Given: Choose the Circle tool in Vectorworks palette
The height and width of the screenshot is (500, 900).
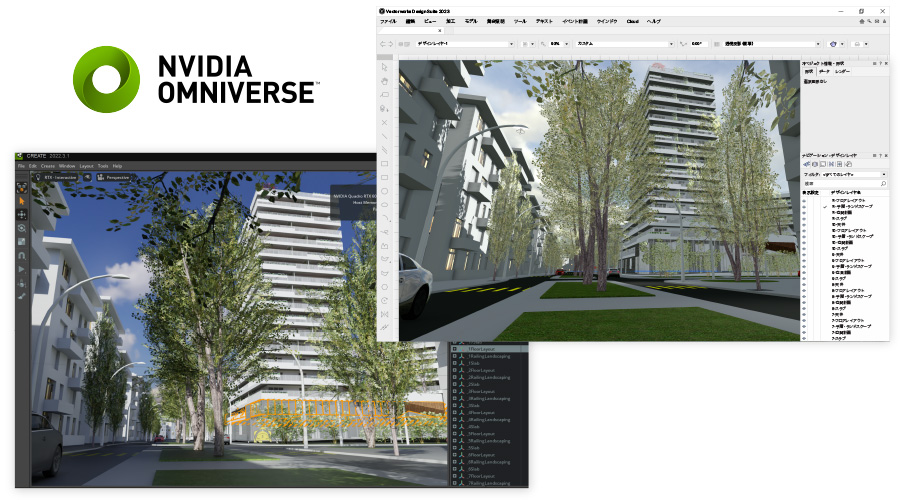Looking at the screenshot, I should [x=384, y=191].
